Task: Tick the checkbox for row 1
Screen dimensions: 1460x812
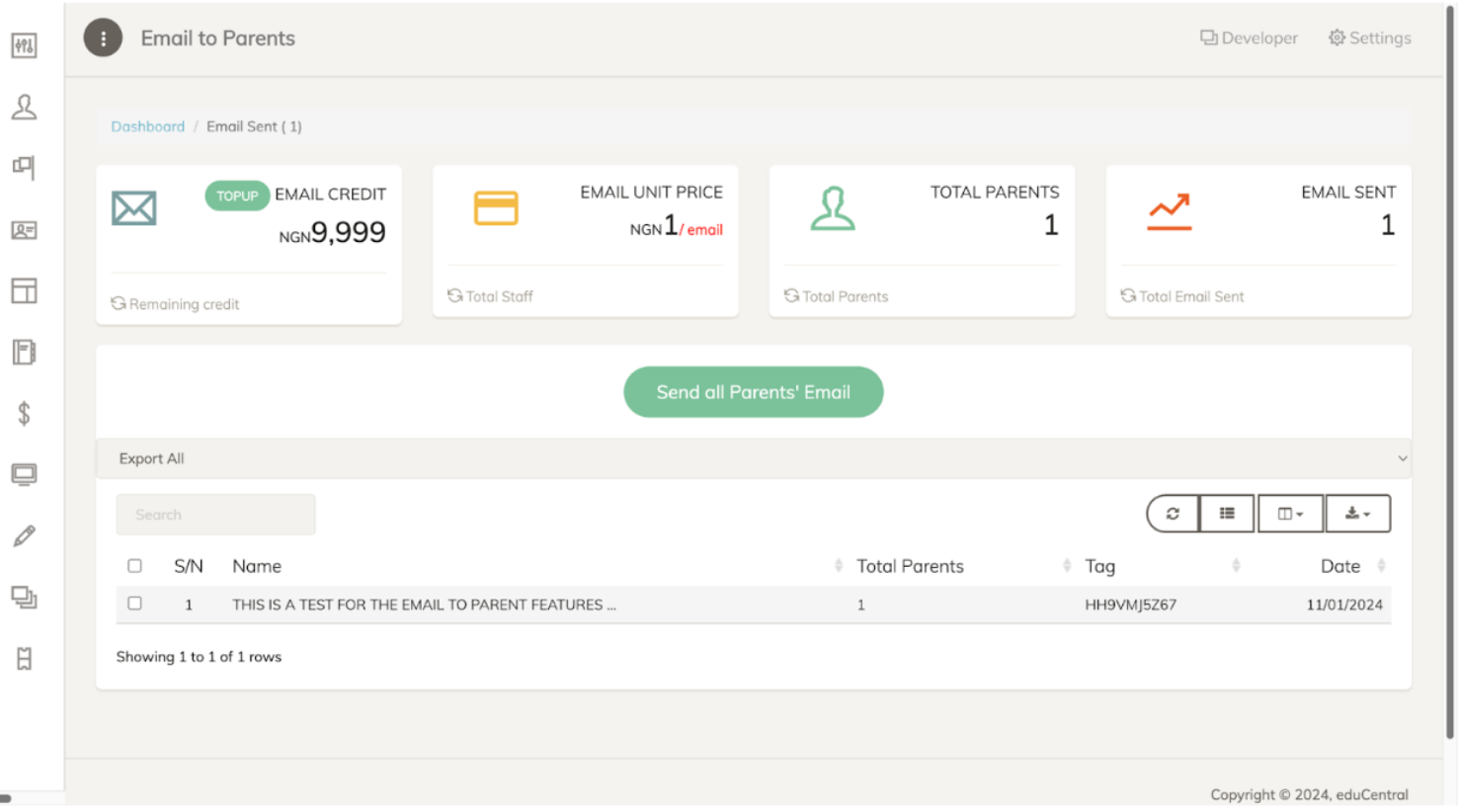Action: 134,604
